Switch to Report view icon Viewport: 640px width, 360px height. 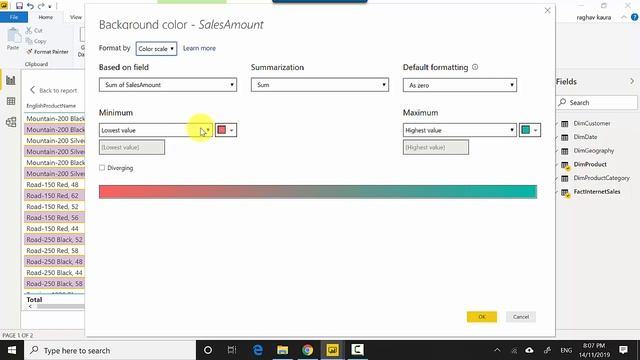[x=11, y=80]
